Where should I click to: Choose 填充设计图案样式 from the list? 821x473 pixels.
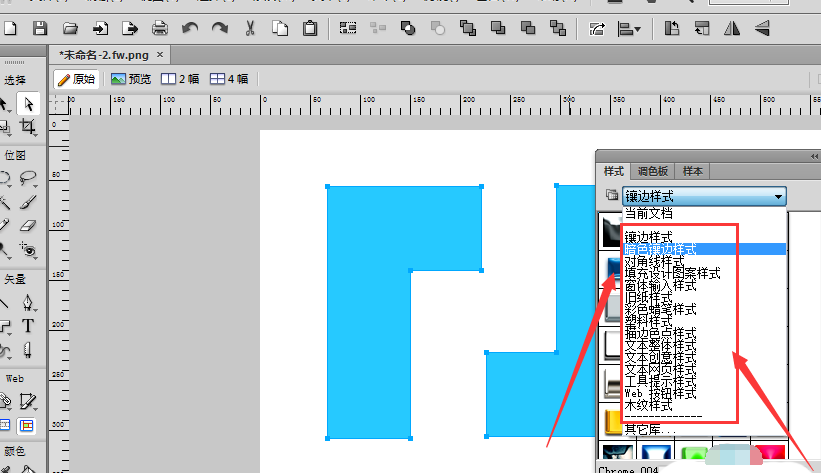click(704, 273)
